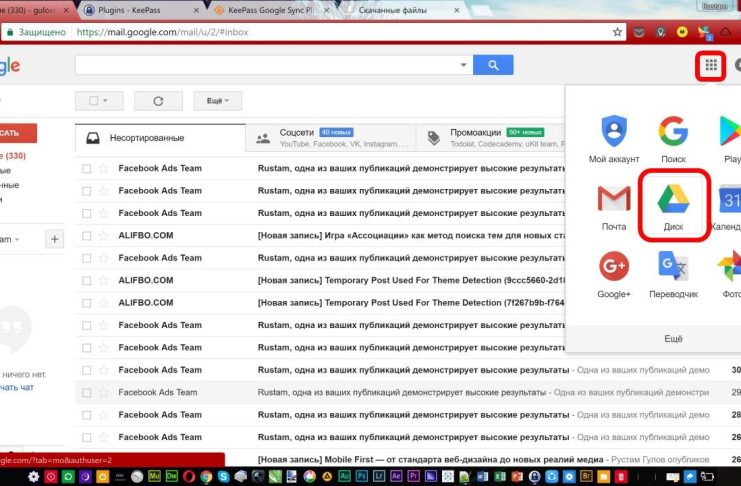741x486 pixels.
Task: Open the inbox (330) sidebar link
Action: point(13,156)
